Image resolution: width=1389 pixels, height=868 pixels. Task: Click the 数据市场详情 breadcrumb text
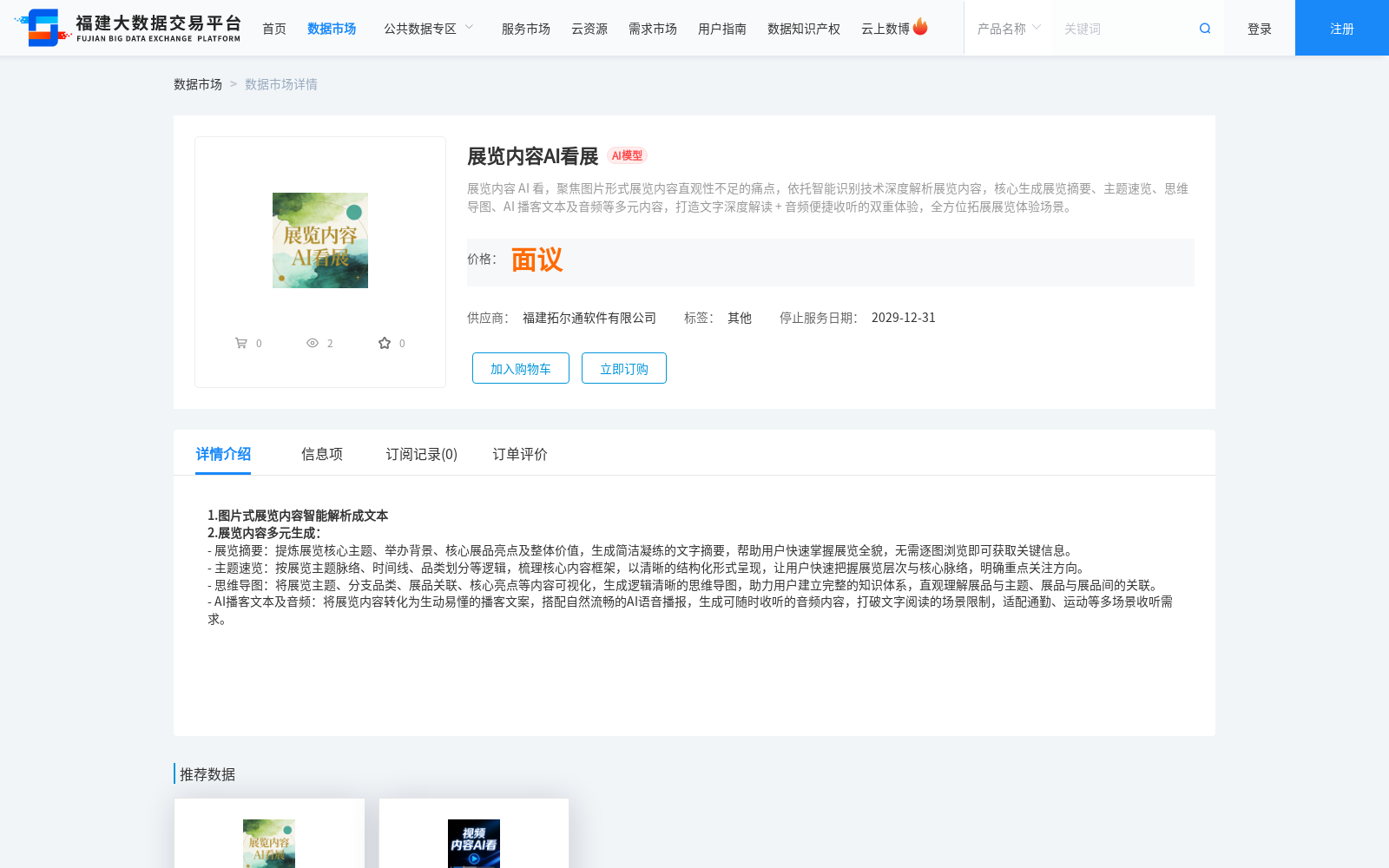tap(281, 84)
